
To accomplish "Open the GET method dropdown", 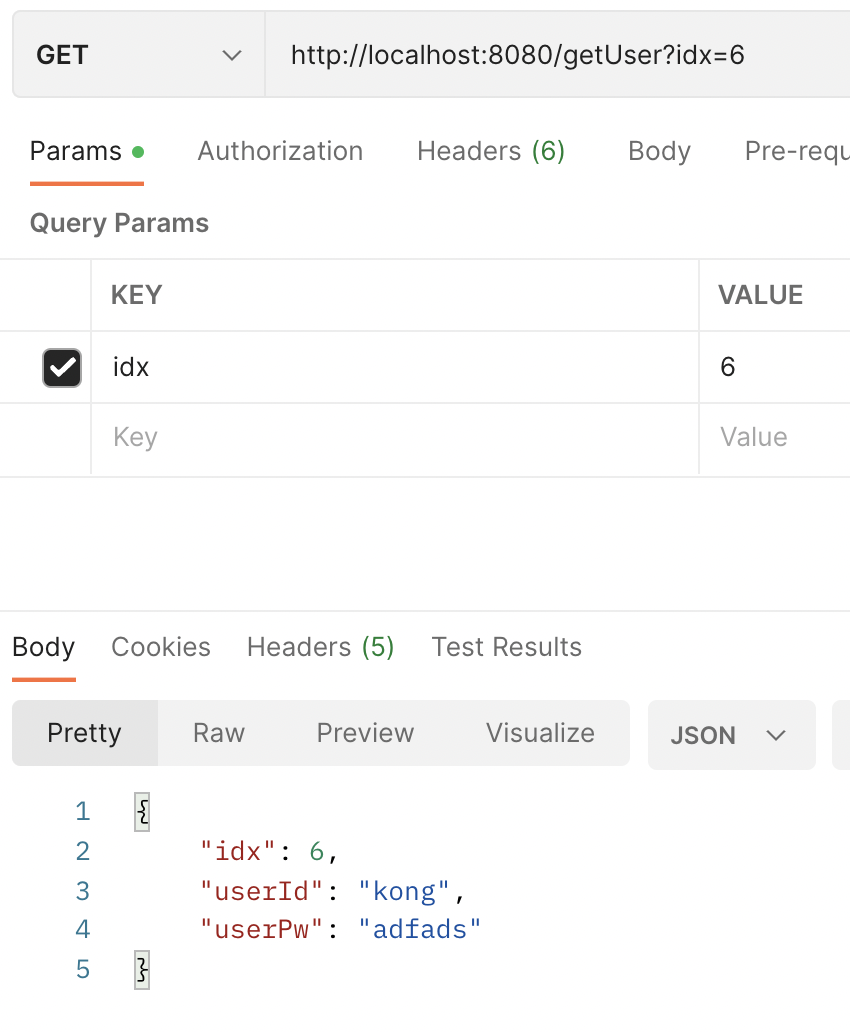I will click(x=138, y=55).
